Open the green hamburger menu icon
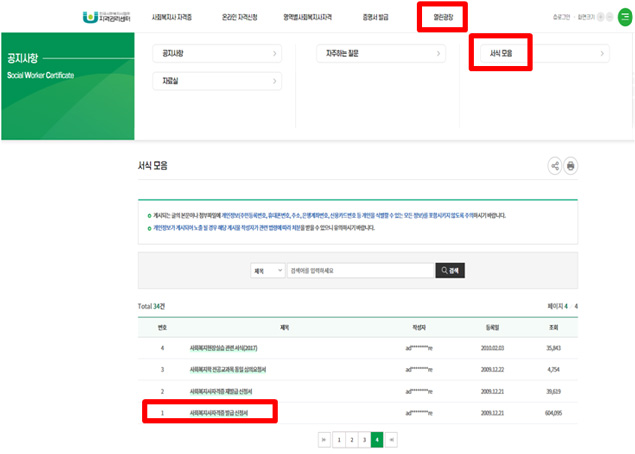Screen dimensions: 635x454 (624, 18)
